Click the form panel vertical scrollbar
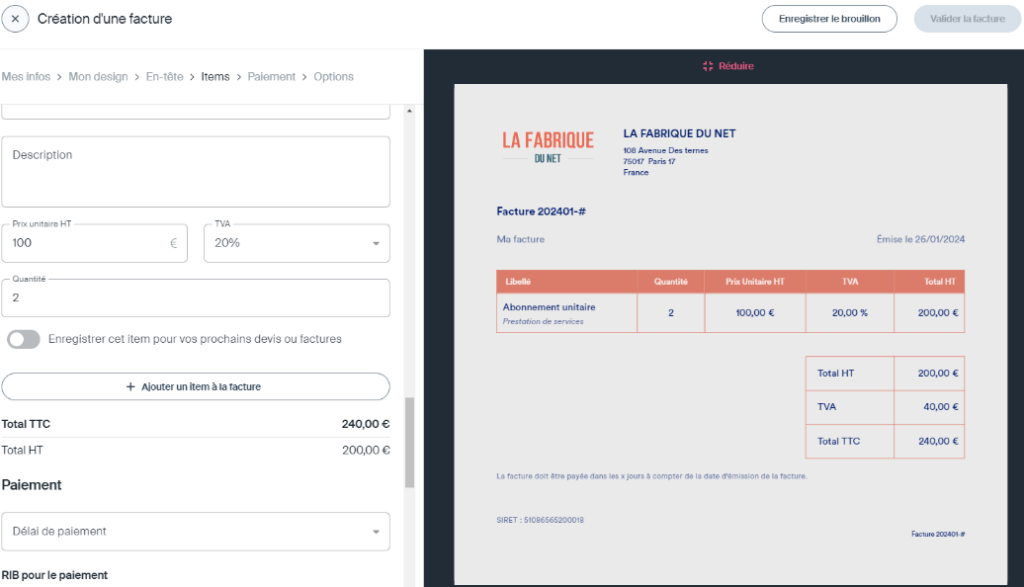This screenshot has width=1024, height=587. [x=409, y=442]
